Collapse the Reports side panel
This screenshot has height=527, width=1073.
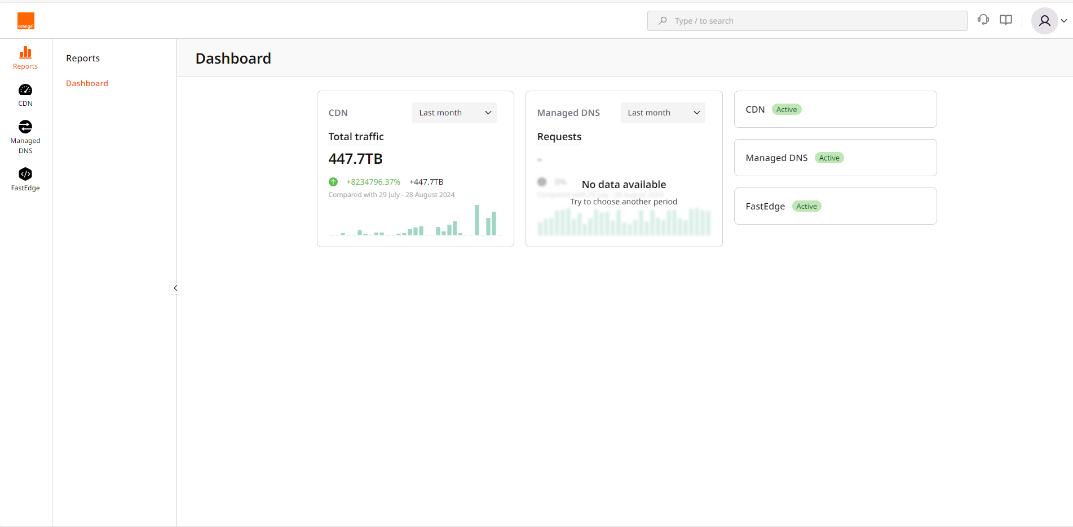[x=175, y=288]
